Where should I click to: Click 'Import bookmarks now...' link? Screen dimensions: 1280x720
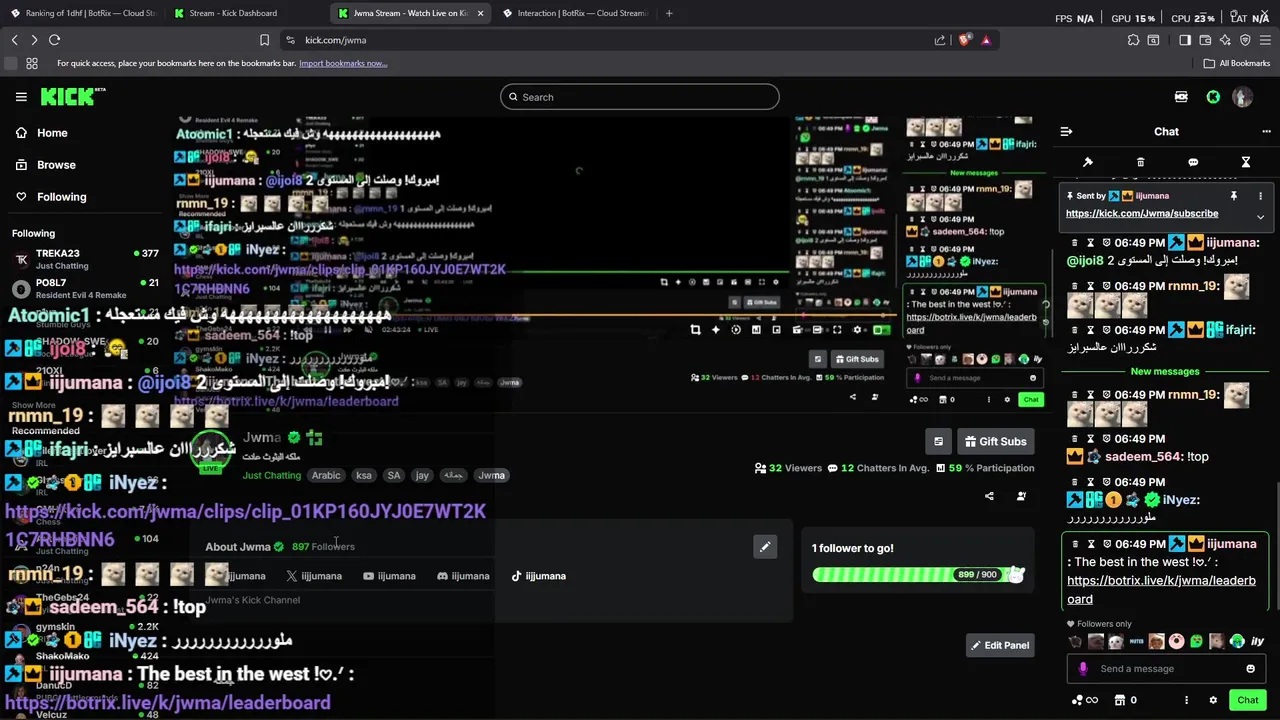pyautogui.click(x=343, y=63)
